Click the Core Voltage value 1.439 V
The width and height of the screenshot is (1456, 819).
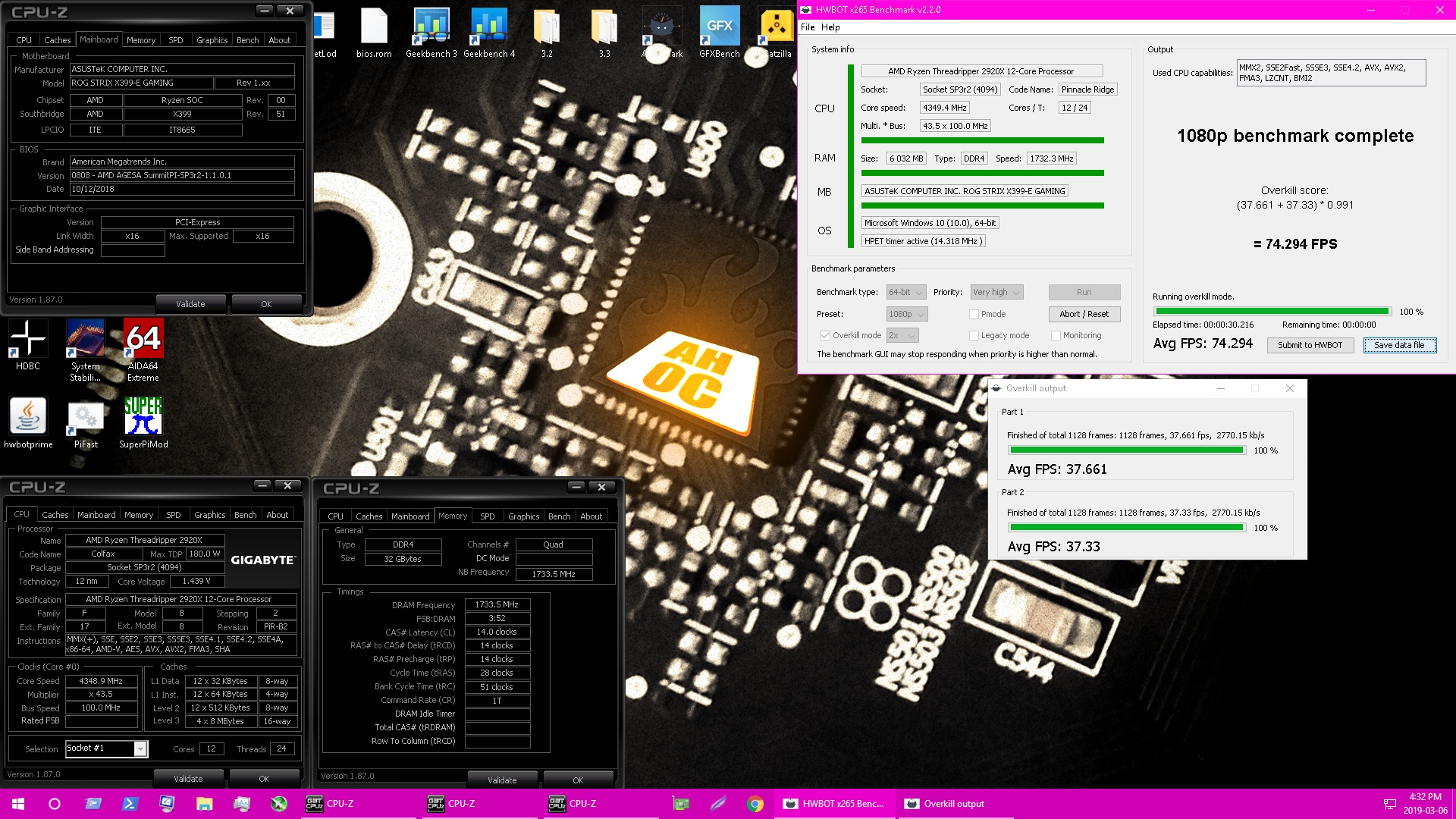196,582
